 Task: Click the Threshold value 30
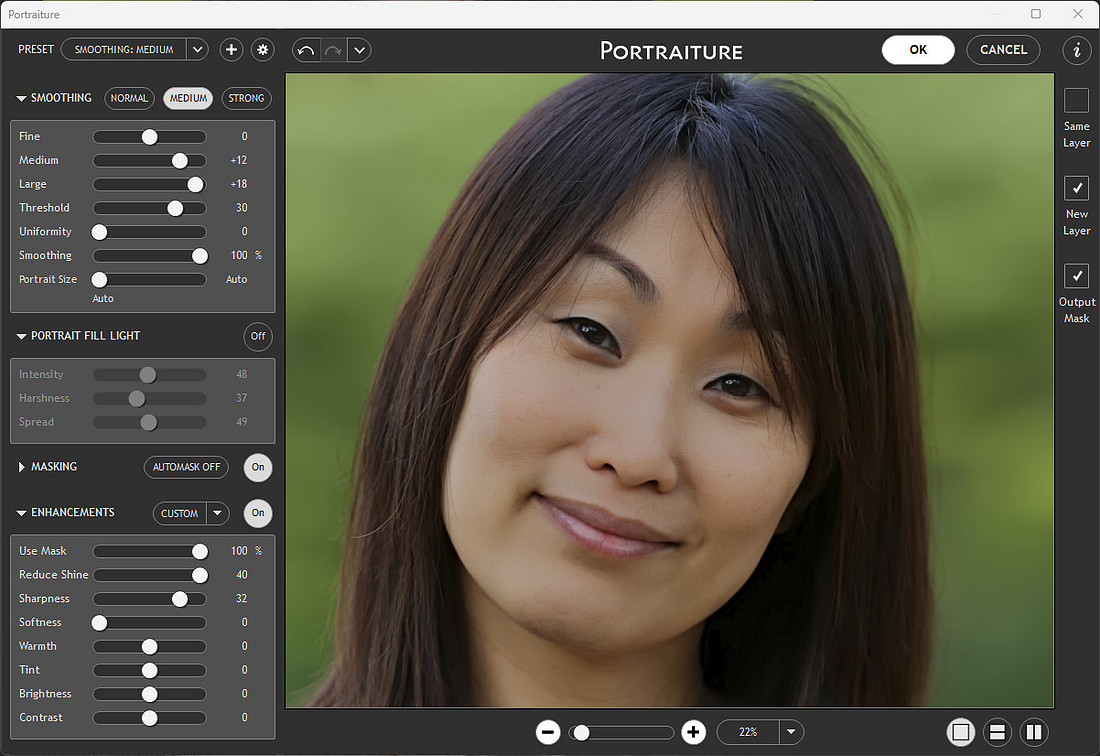pos(241,208)
